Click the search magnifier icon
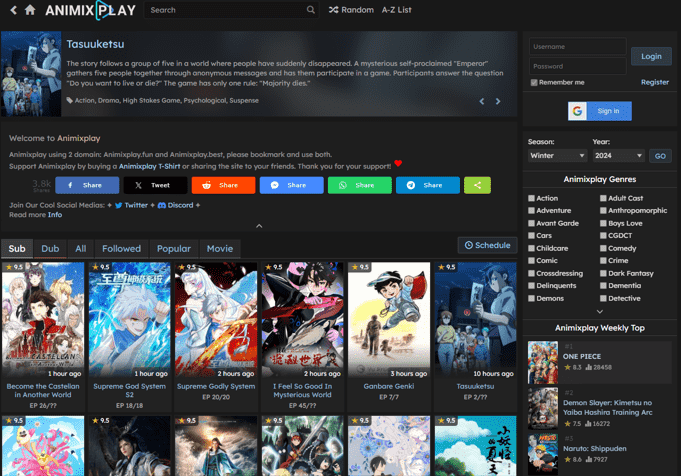This screenshot has width=681, height=476. (x=311, y=10)
